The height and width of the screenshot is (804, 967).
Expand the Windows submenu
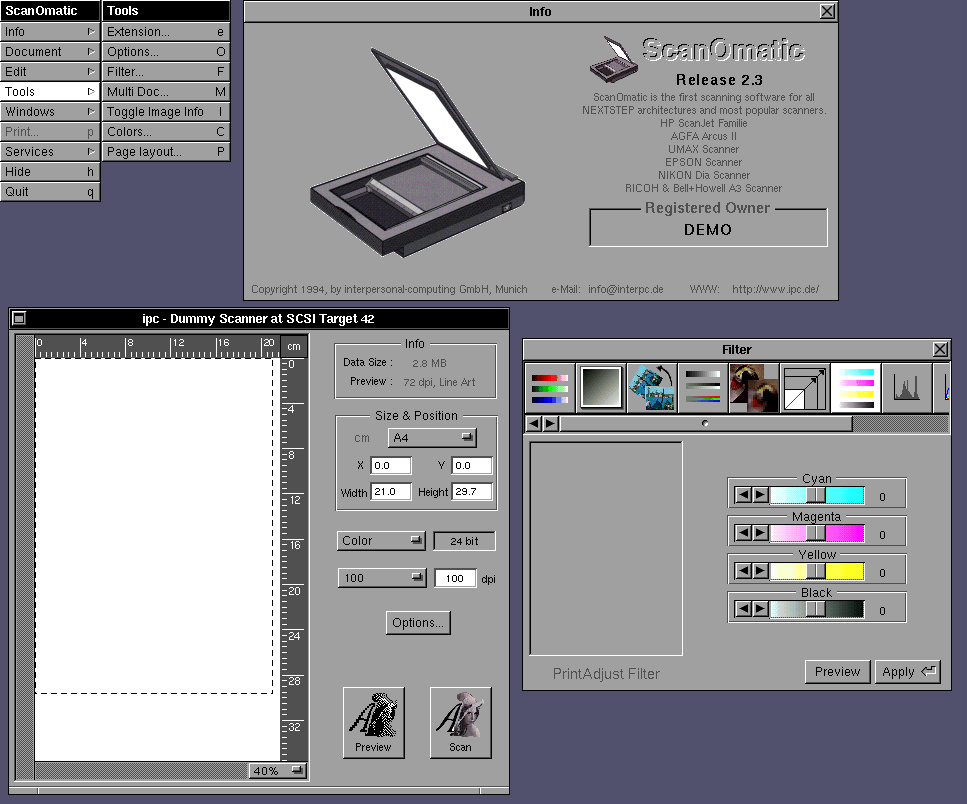[x=50, y=112]
